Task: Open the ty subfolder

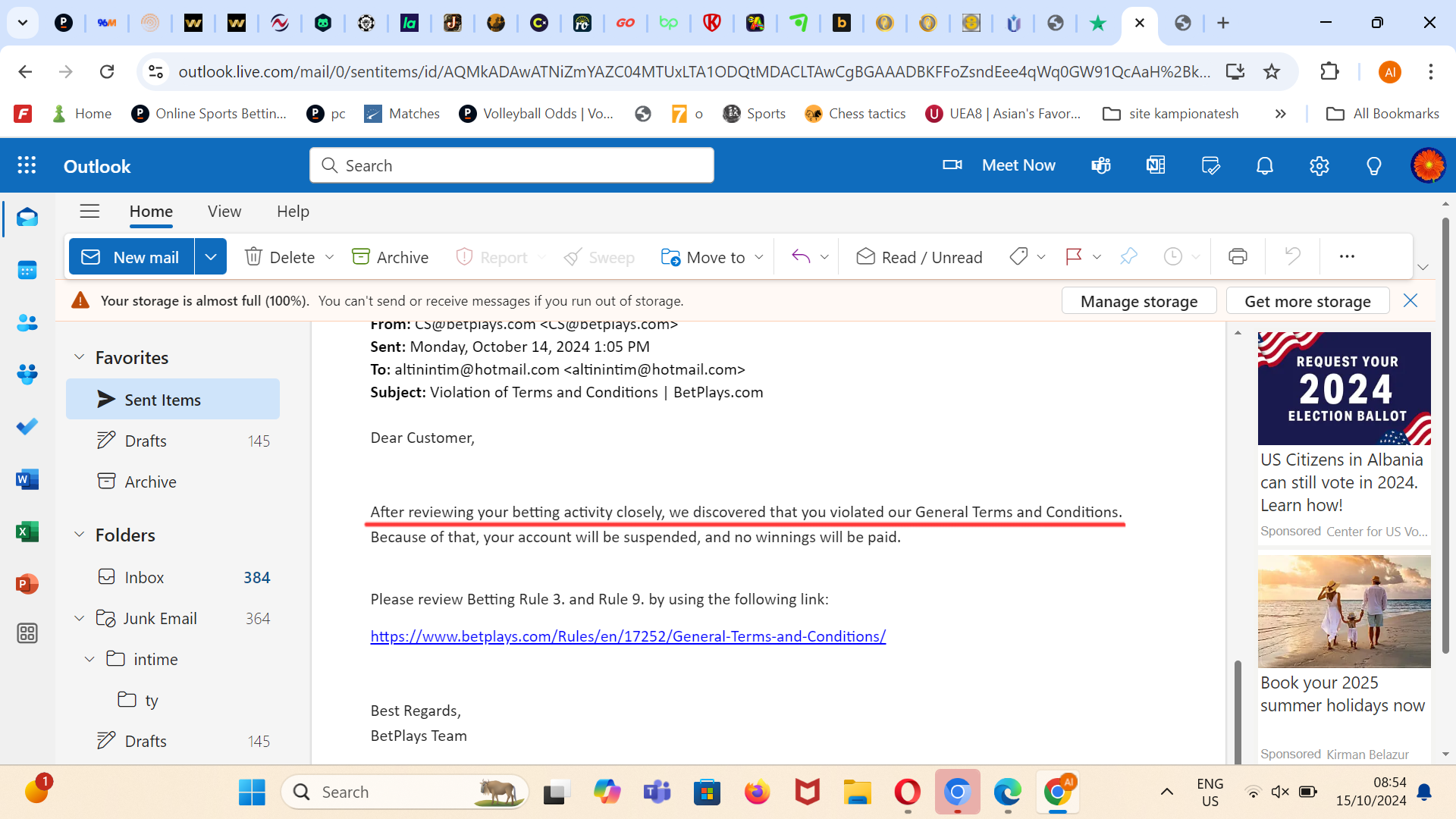Action: click(173, 700)
